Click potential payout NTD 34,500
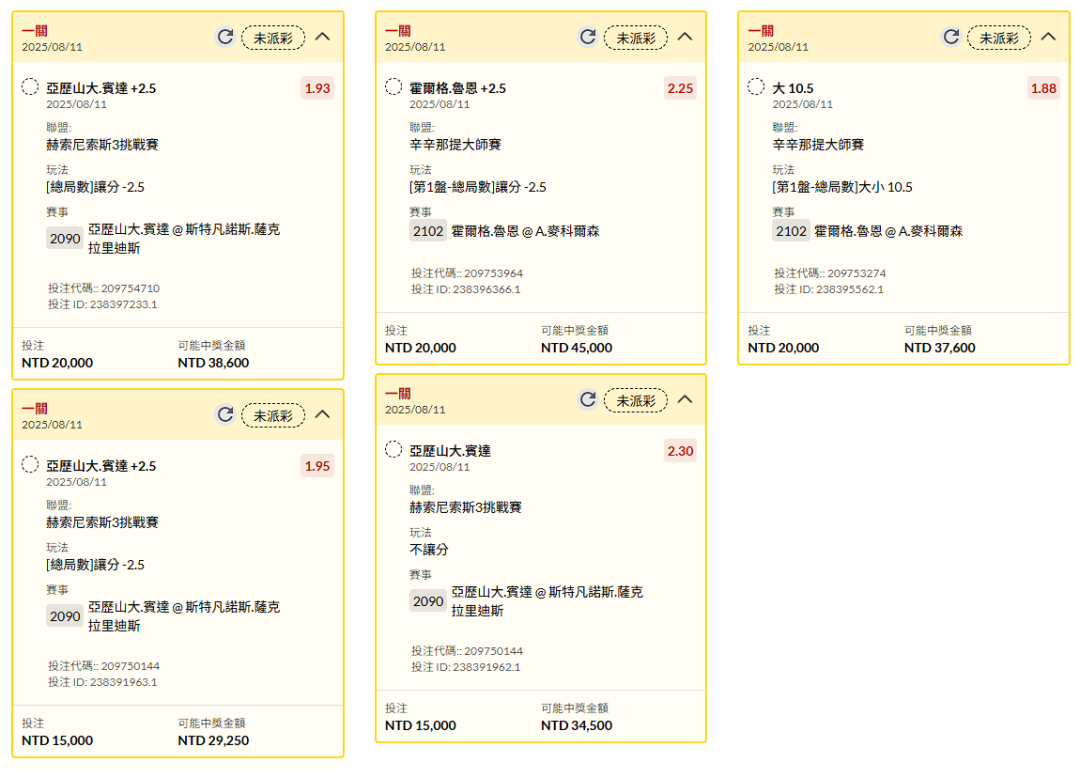The width and height of the screenshot is (1080, 778). click(577, 726)
